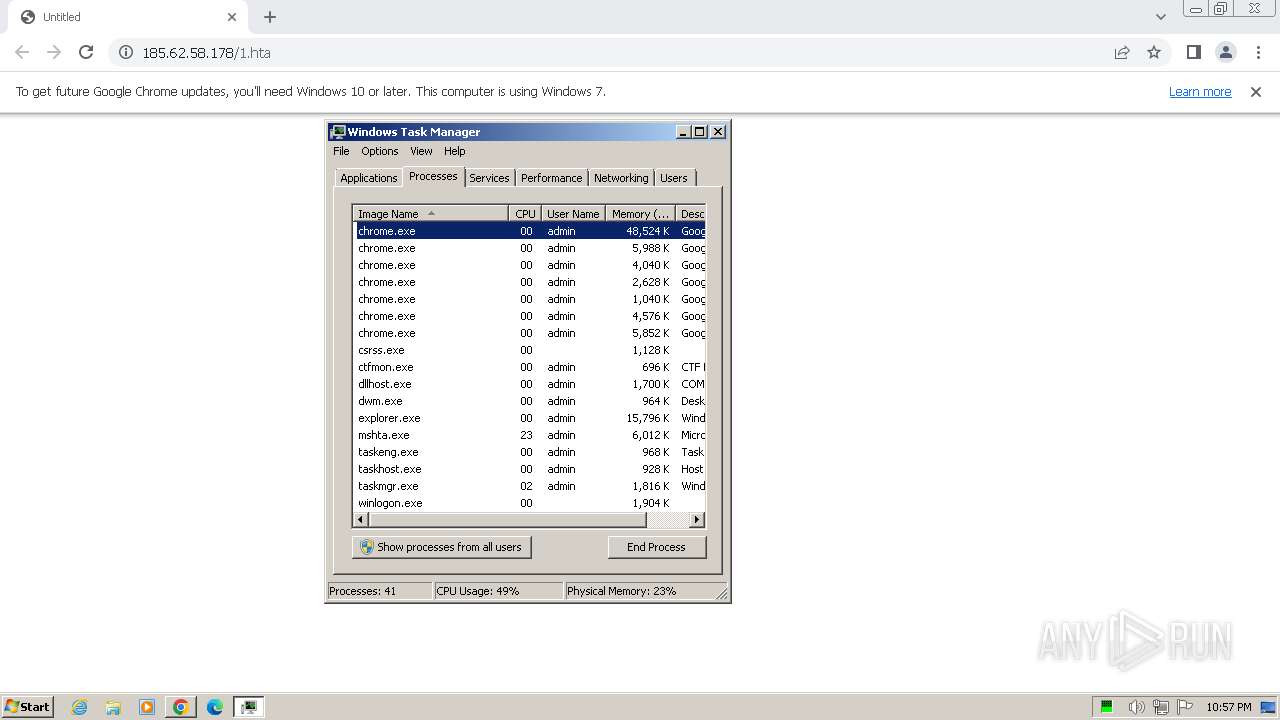Click Chrome's forward navigation arrow
The image size is (1280, 720).
(54, 52)
